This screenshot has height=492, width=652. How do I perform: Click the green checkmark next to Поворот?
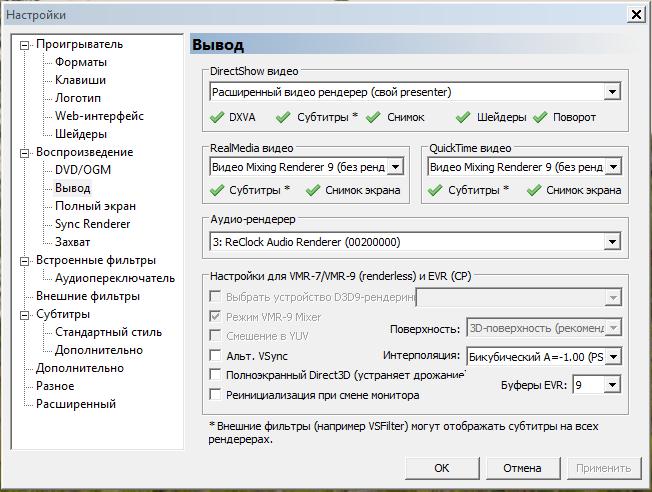tap(540, 117)
